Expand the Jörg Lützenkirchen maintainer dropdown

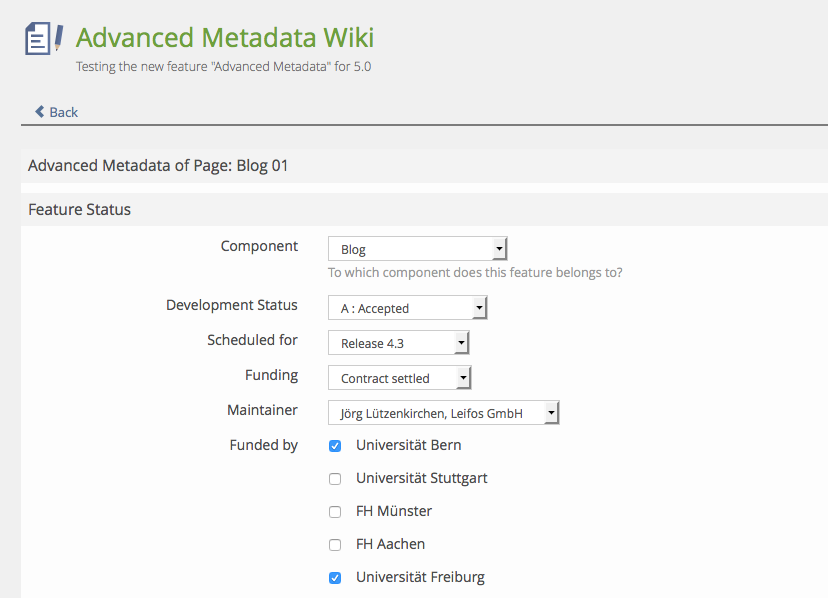pyautogui.click(x=444, y=413)
